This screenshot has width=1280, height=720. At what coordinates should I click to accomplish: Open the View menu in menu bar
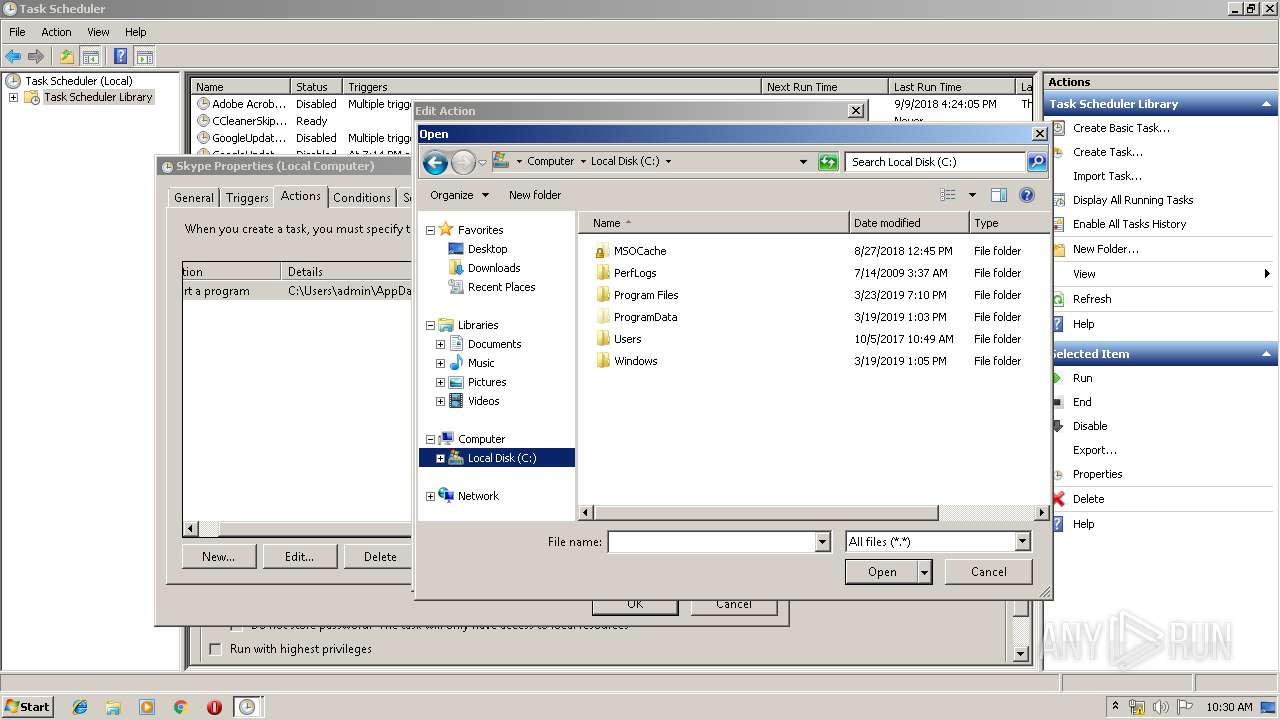(x=98, y=32)
